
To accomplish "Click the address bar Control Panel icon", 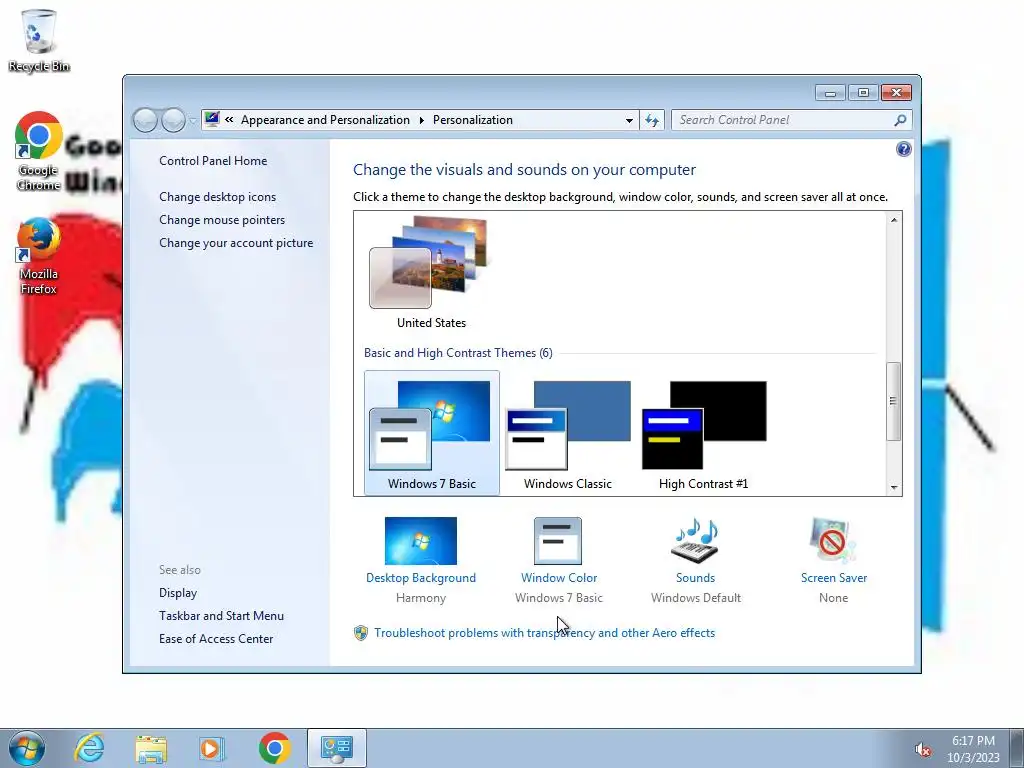I will point(212,120).
